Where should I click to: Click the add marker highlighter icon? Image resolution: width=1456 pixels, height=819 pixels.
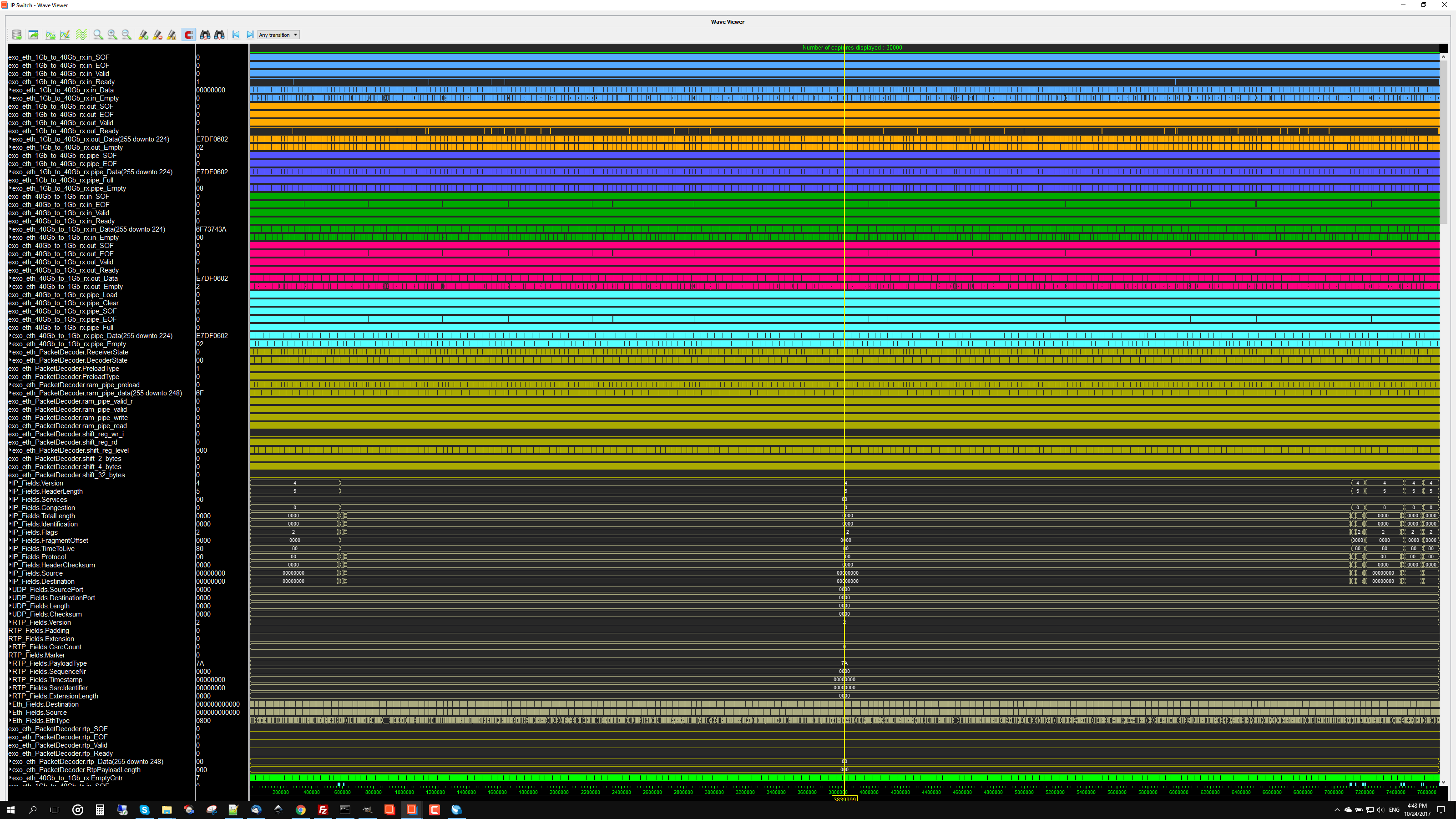pyautogui.click(x=144, y=35)
